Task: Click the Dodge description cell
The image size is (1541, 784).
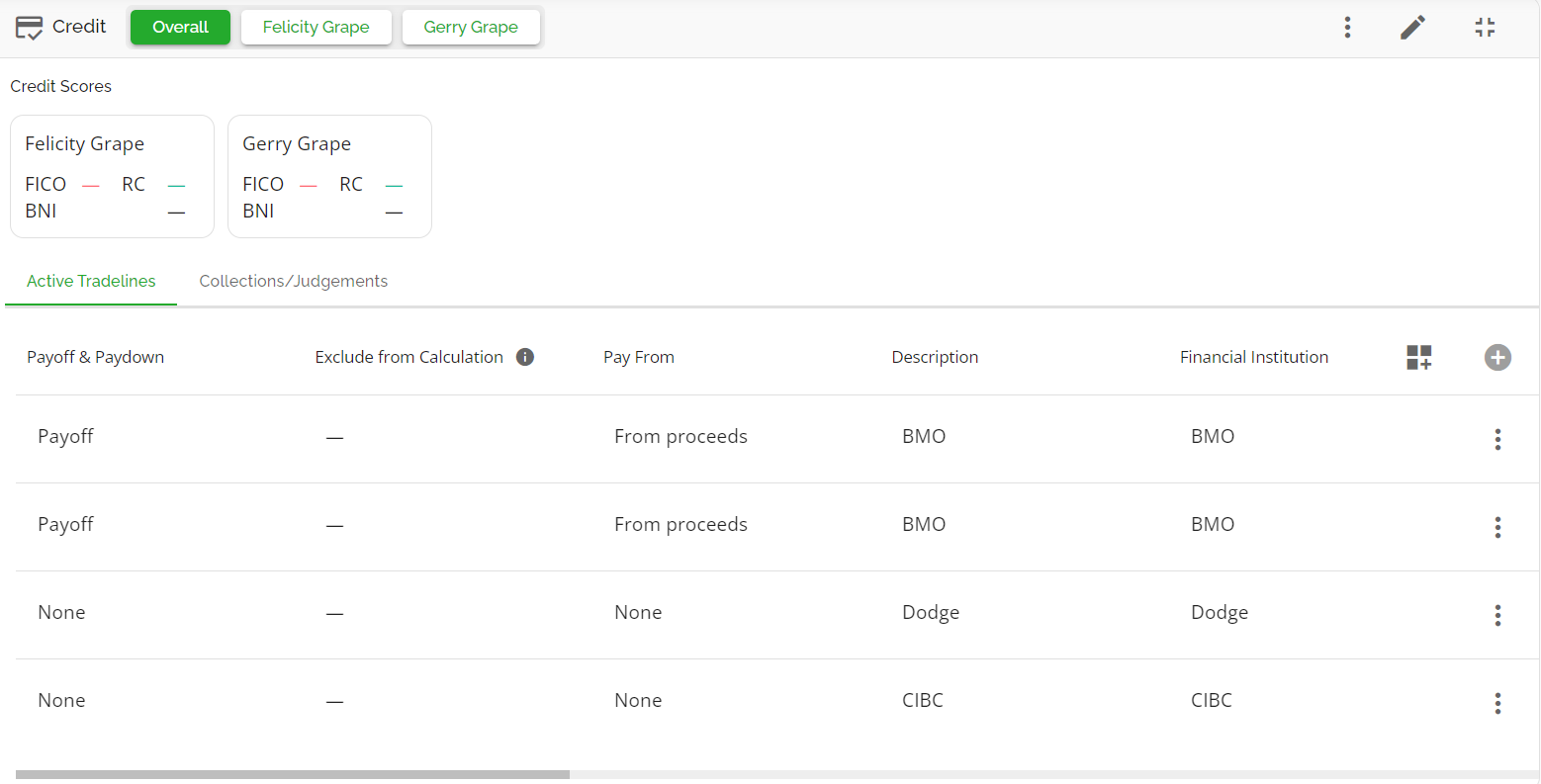Action: (x=931, y=613)
